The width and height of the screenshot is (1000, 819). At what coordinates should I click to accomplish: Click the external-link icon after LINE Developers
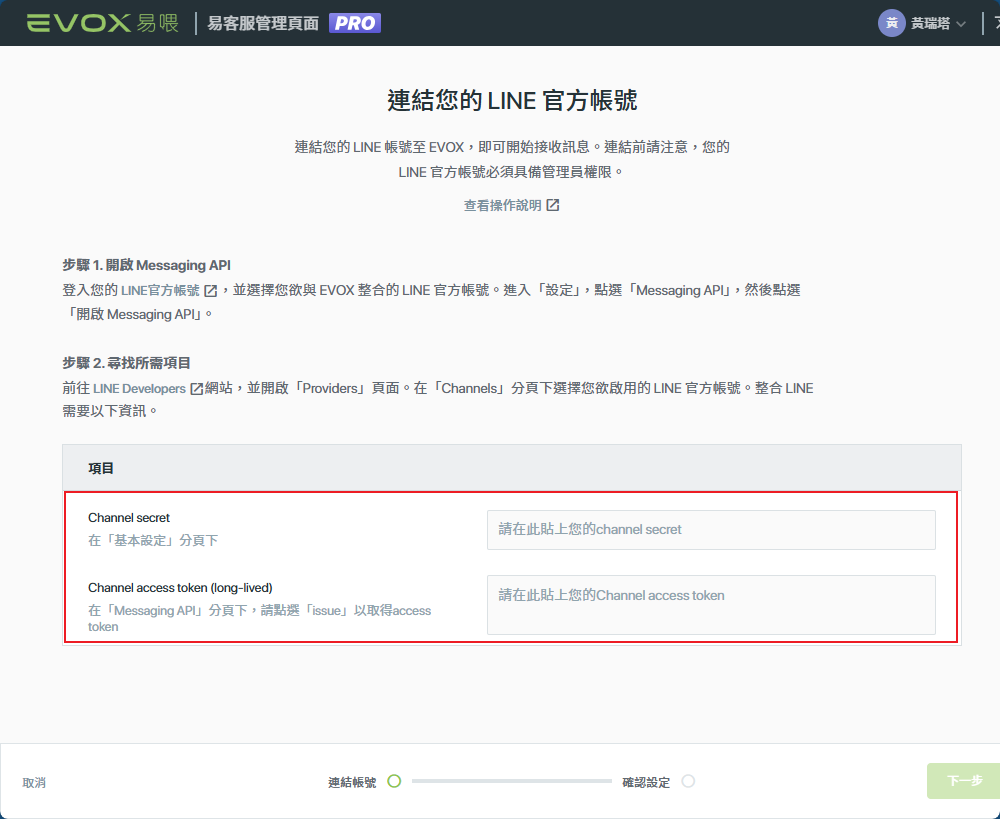196,388
